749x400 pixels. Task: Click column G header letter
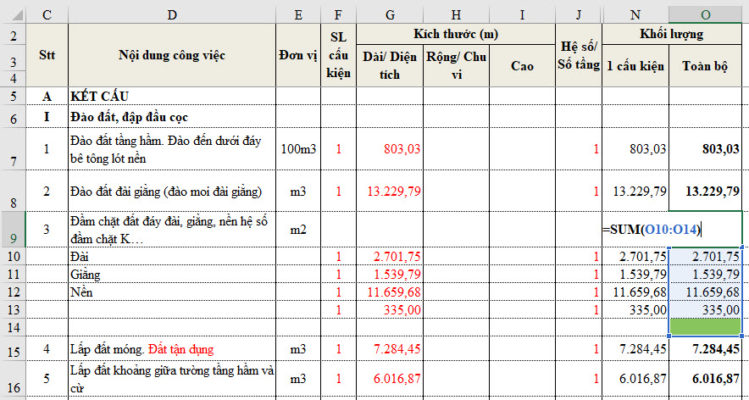pos(389,12)
